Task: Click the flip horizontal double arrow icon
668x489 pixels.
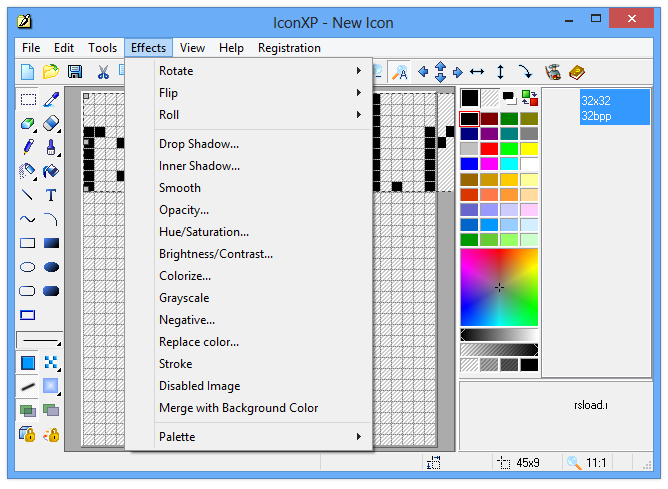Action: [477, 72]
